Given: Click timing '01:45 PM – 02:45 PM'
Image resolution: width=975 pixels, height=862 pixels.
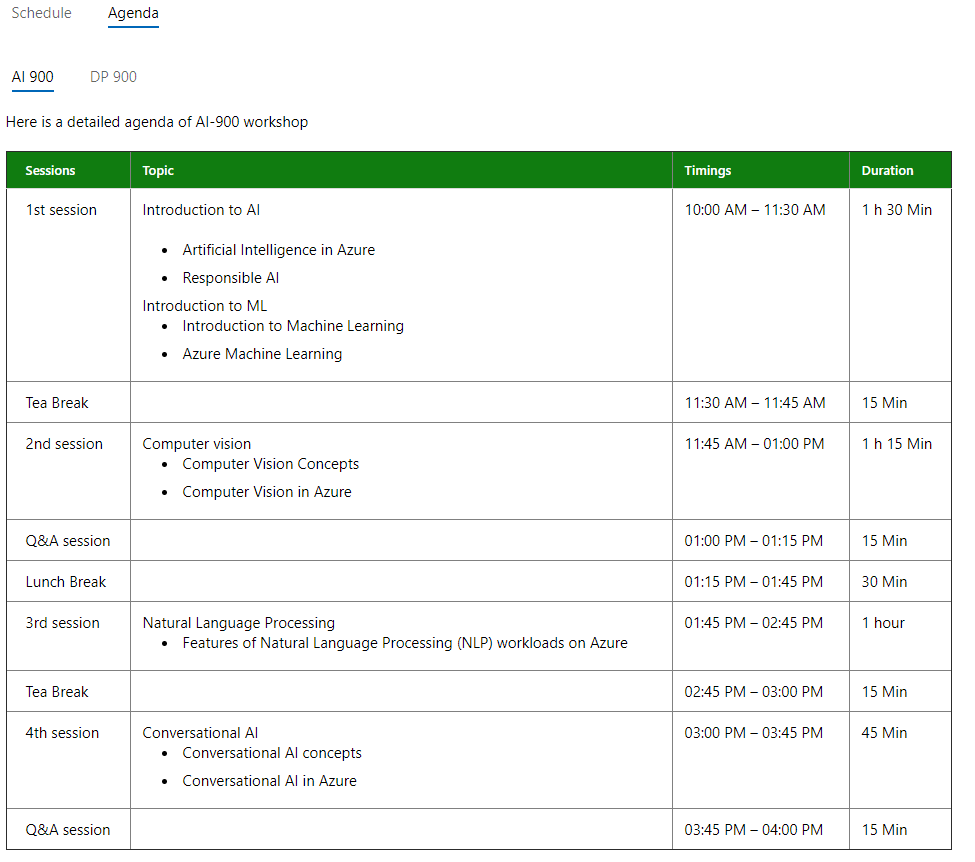Looking at the screenshot, I should (x=754, y=623).
